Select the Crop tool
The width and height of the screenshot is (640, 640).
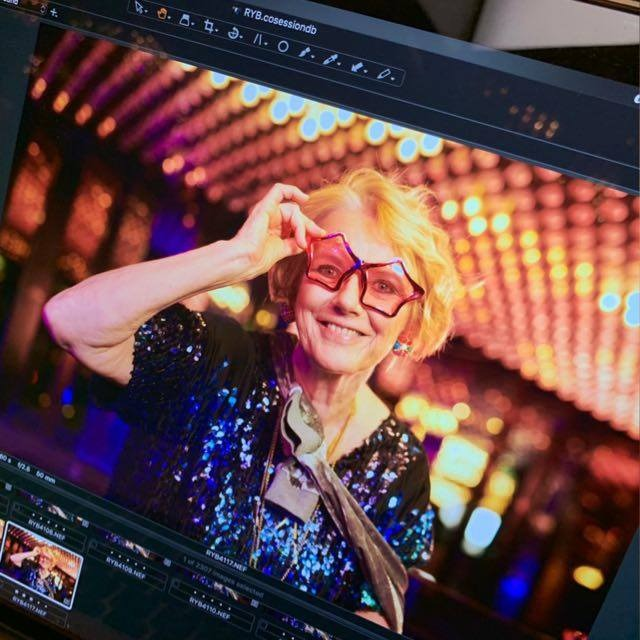[210, 27]
